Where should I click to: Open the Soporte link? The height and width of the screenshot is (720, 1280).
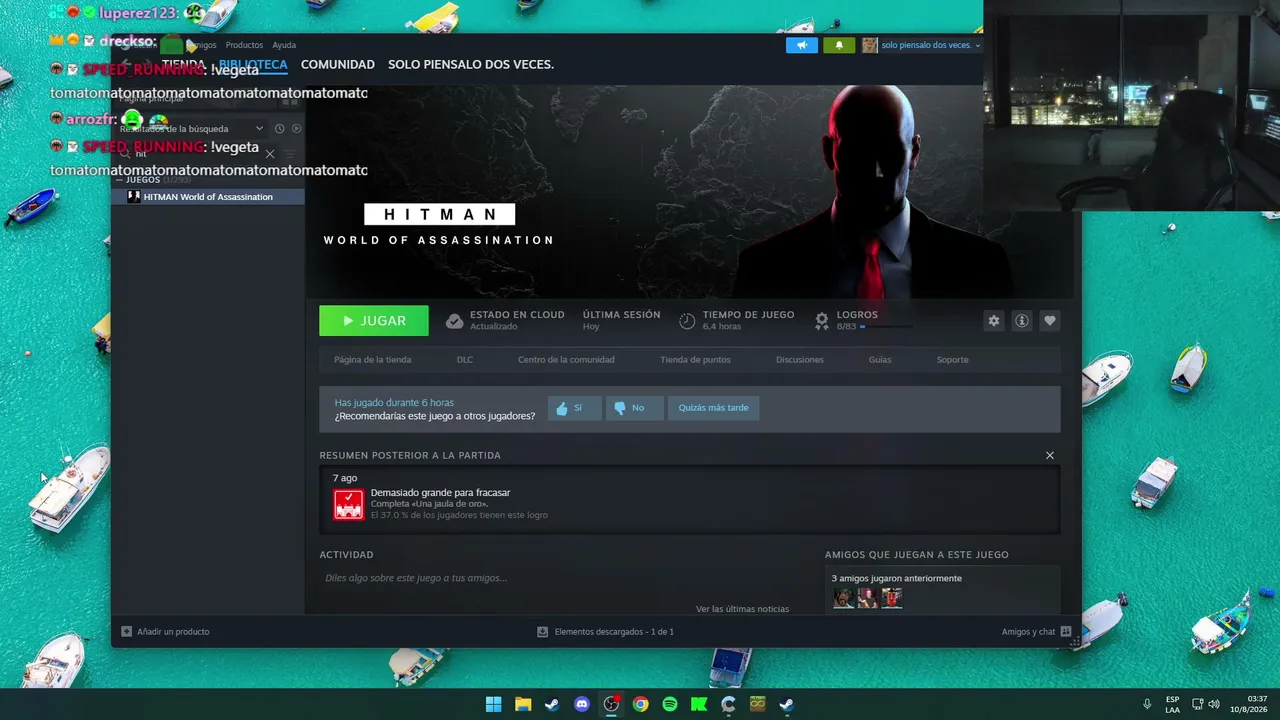click(953, 360)
